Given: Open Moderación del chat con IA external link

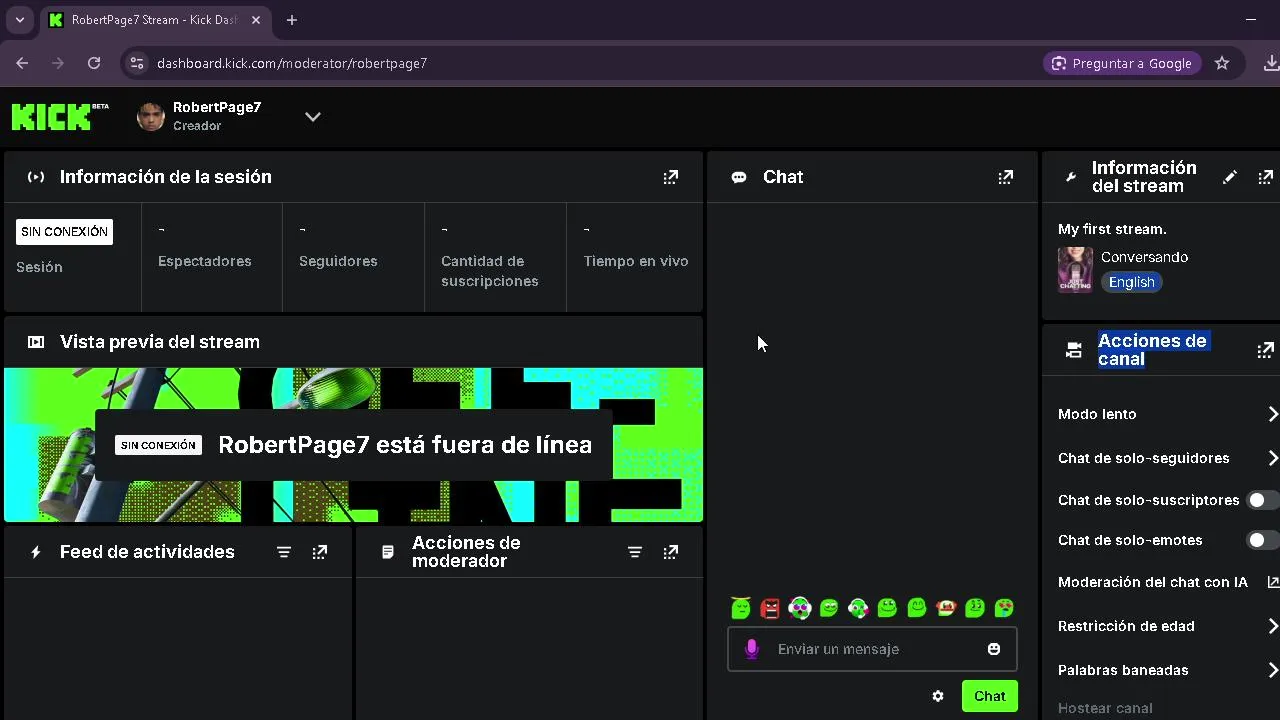Looking at the screenshot, I should point(1273,582).
